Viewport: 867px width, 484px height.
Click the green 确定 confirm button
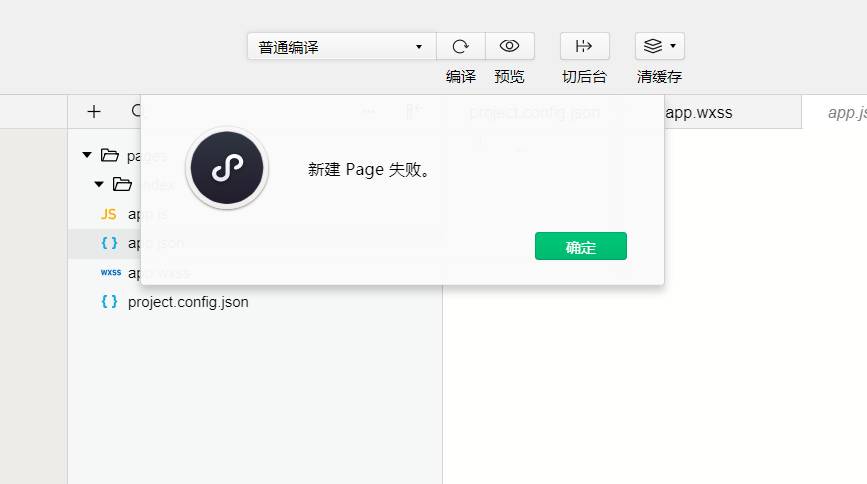click(x=581, y=246)
